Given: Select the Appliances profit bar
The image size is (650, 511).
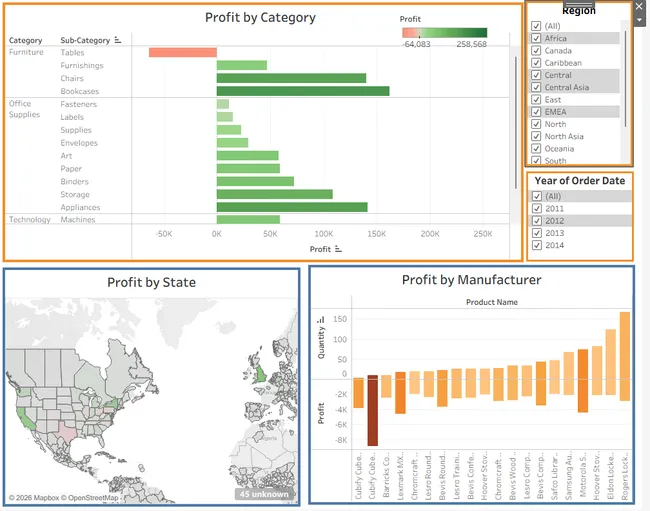Looking at the screenshot, I should [292, 207].
